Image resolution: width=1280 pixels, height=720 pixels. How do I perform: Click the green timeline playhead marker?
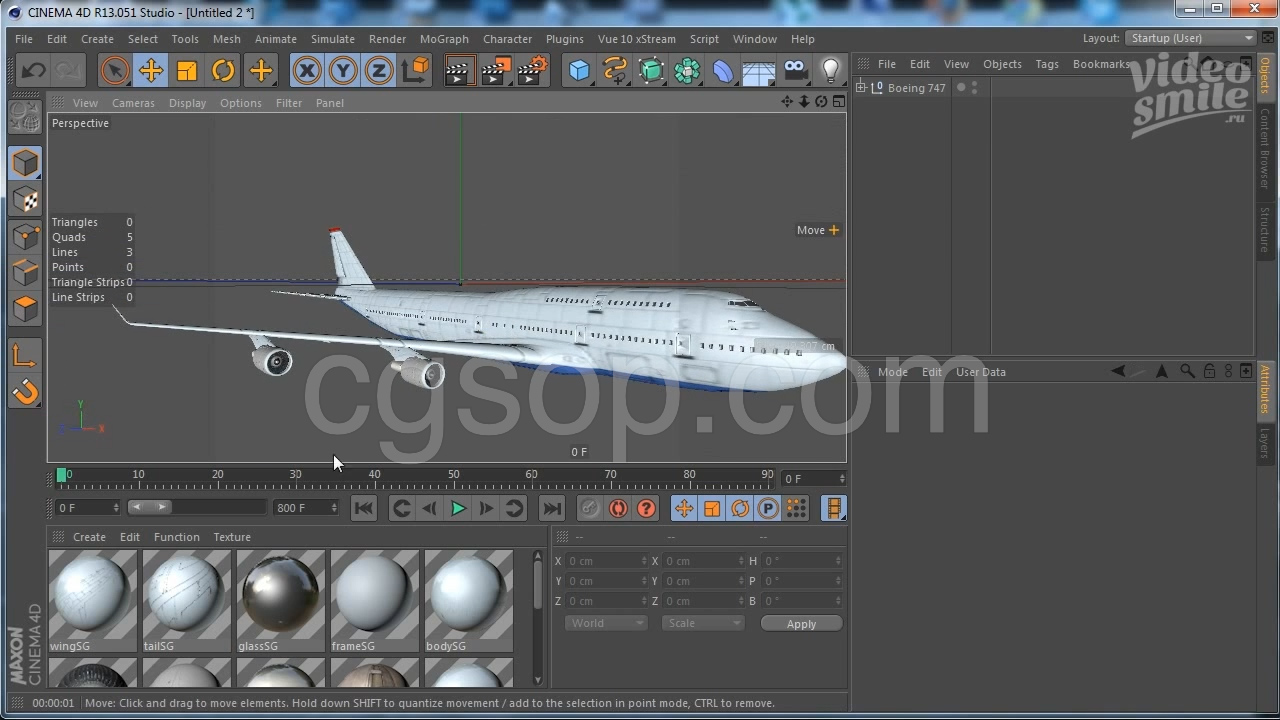click(61, 475)
